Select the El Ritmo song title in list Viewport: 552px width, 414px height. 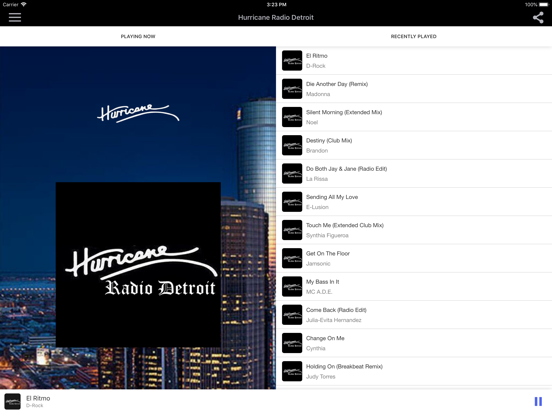coord(317,56)
